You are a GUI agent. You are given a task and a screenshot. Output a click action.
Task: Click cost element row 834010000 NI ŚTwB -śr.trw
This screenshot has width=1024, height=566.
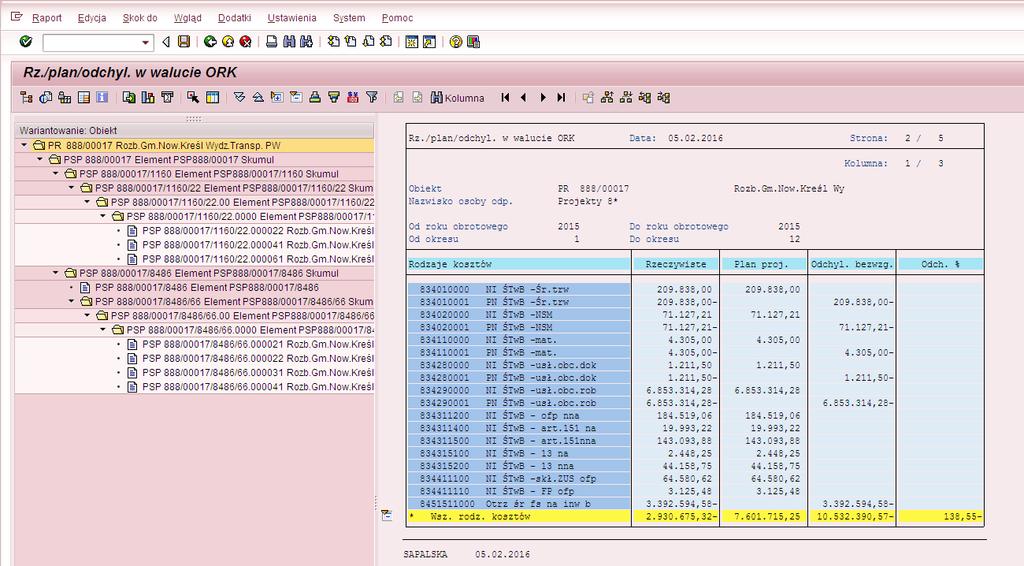point(519,289)
